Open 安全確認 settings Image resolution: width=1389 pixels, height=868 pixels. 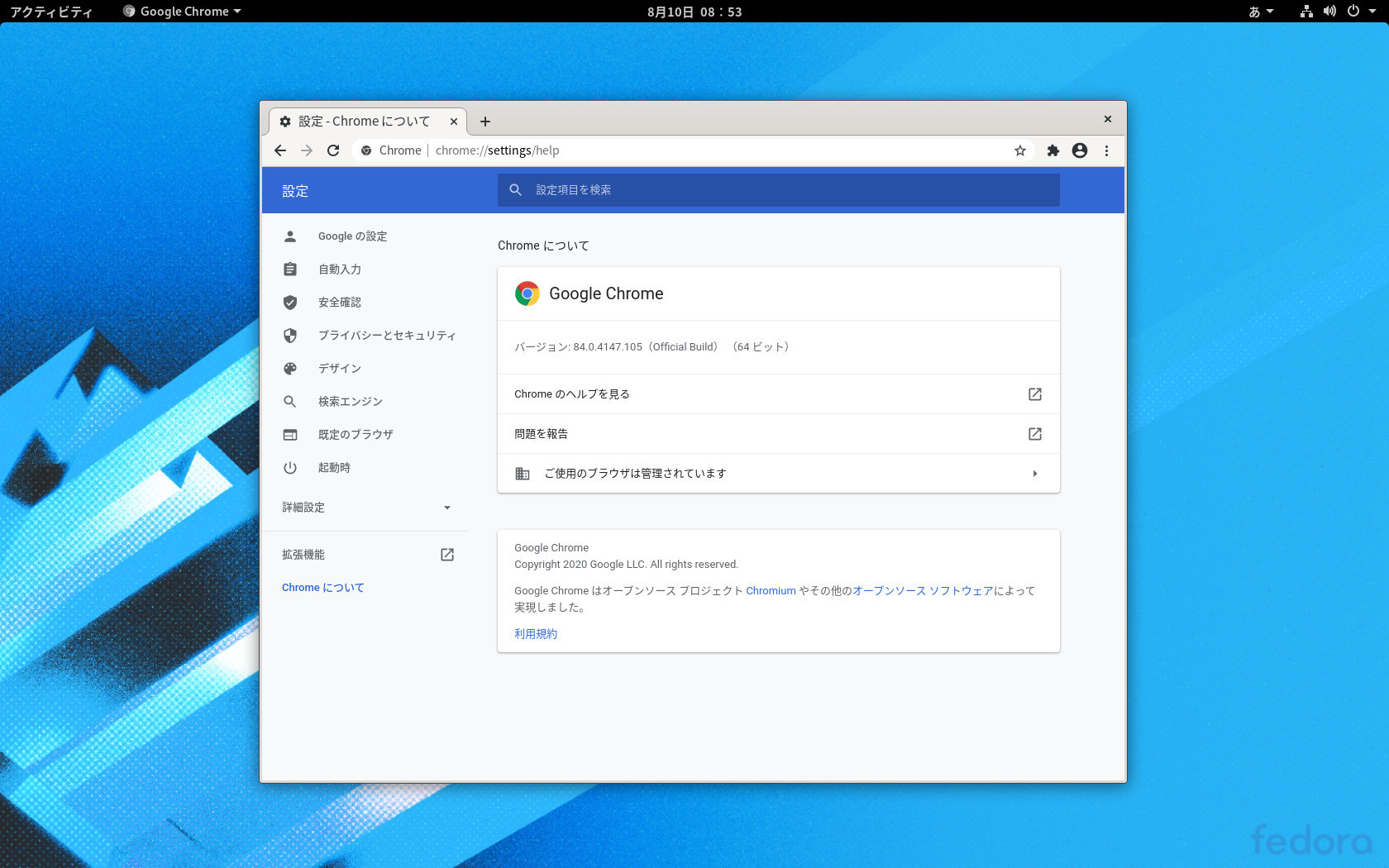tap(340, 303)
